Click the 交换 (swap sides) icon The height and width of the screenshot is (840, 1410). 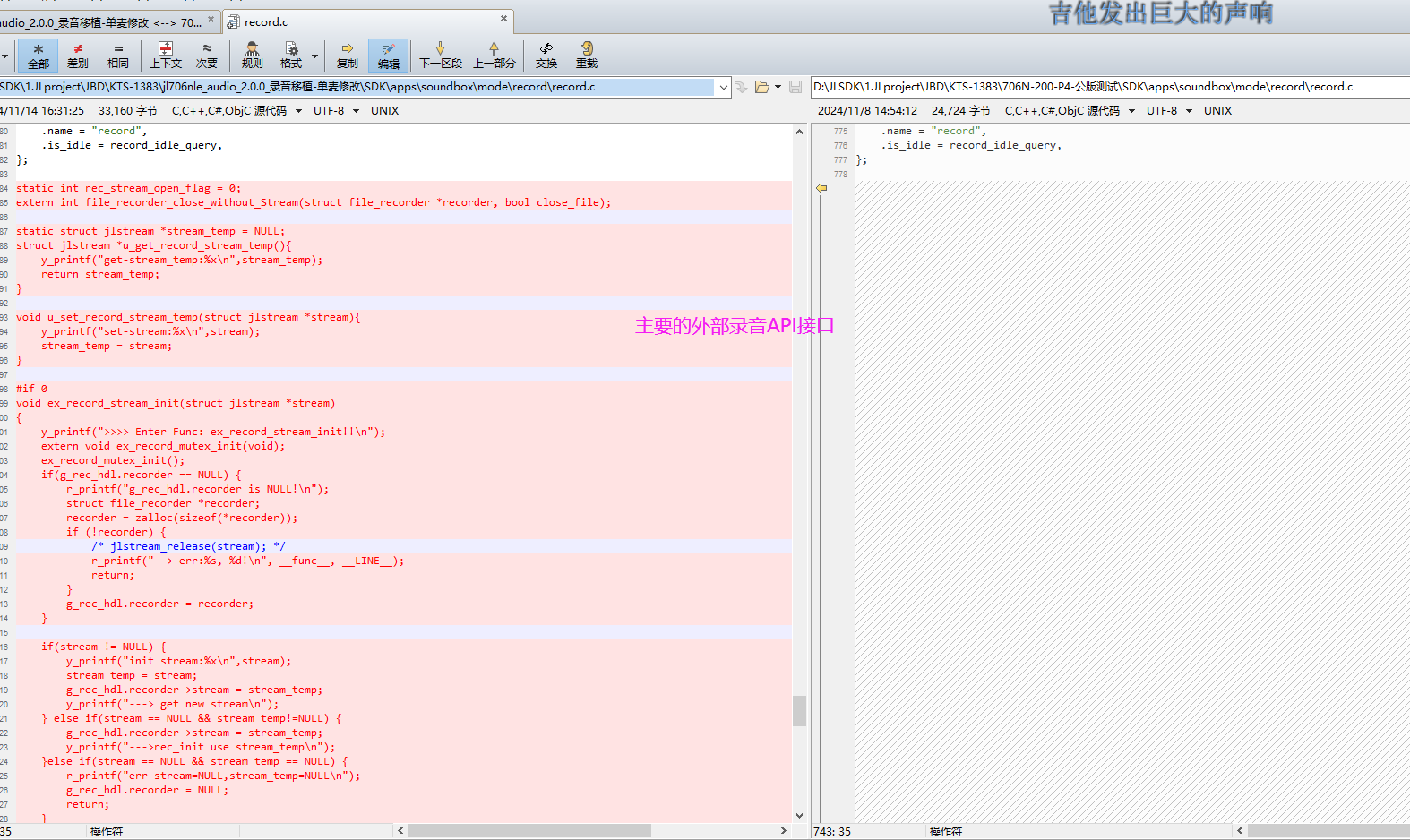pos(546,56)
